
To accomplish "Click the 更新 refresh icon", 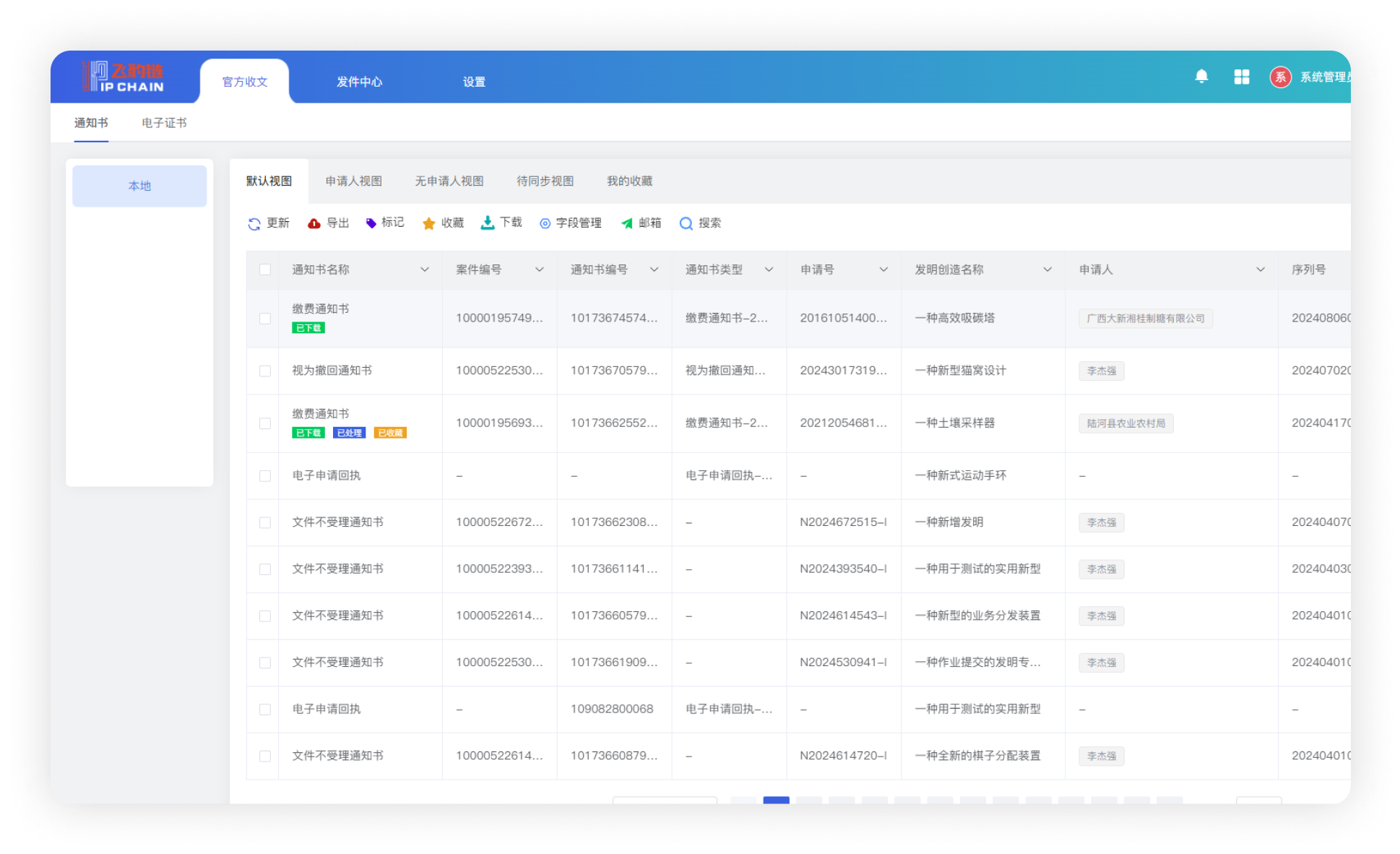I will (x=254, y=223).
